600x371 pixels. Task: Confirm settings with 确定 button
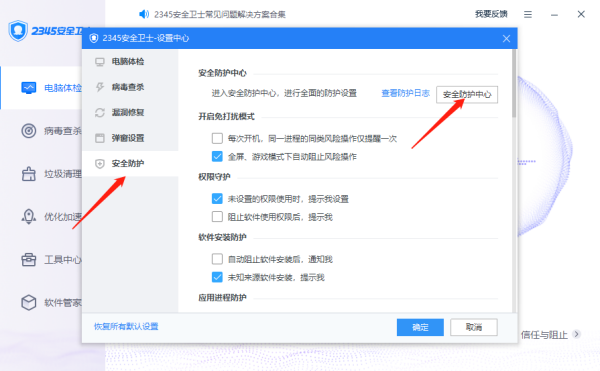pos(420,327)
